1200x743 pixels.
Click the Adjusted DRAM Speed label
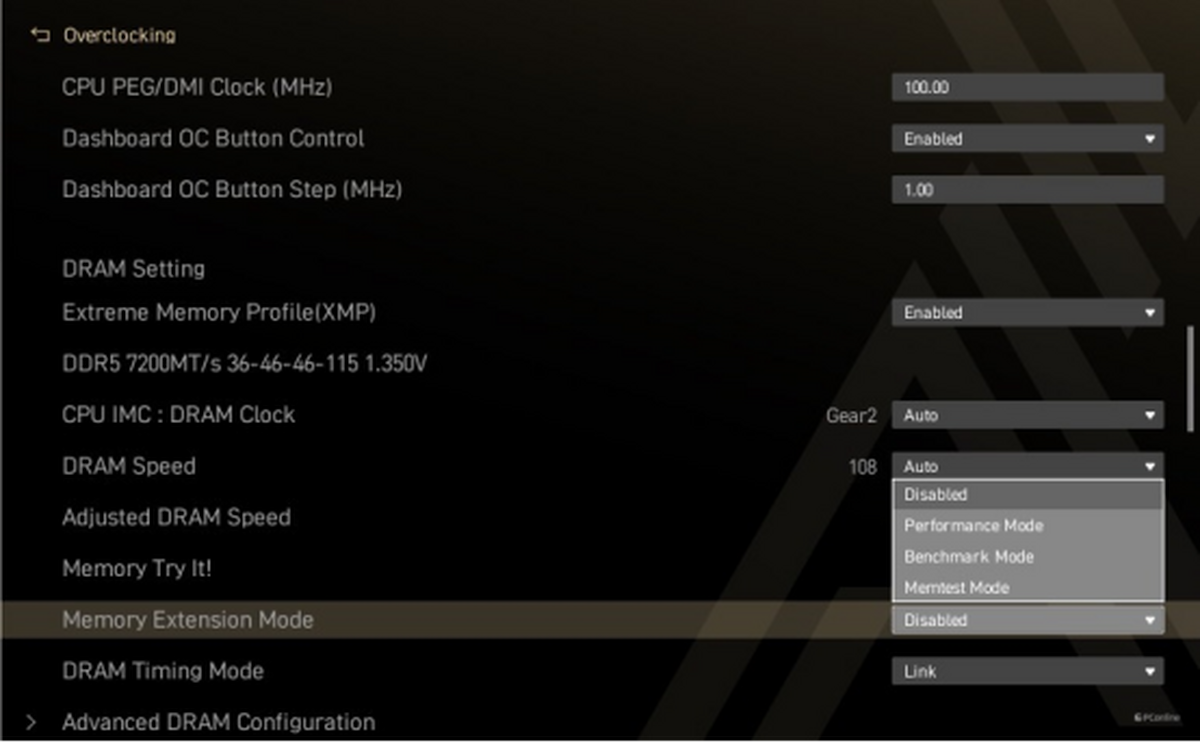(176, 517)
